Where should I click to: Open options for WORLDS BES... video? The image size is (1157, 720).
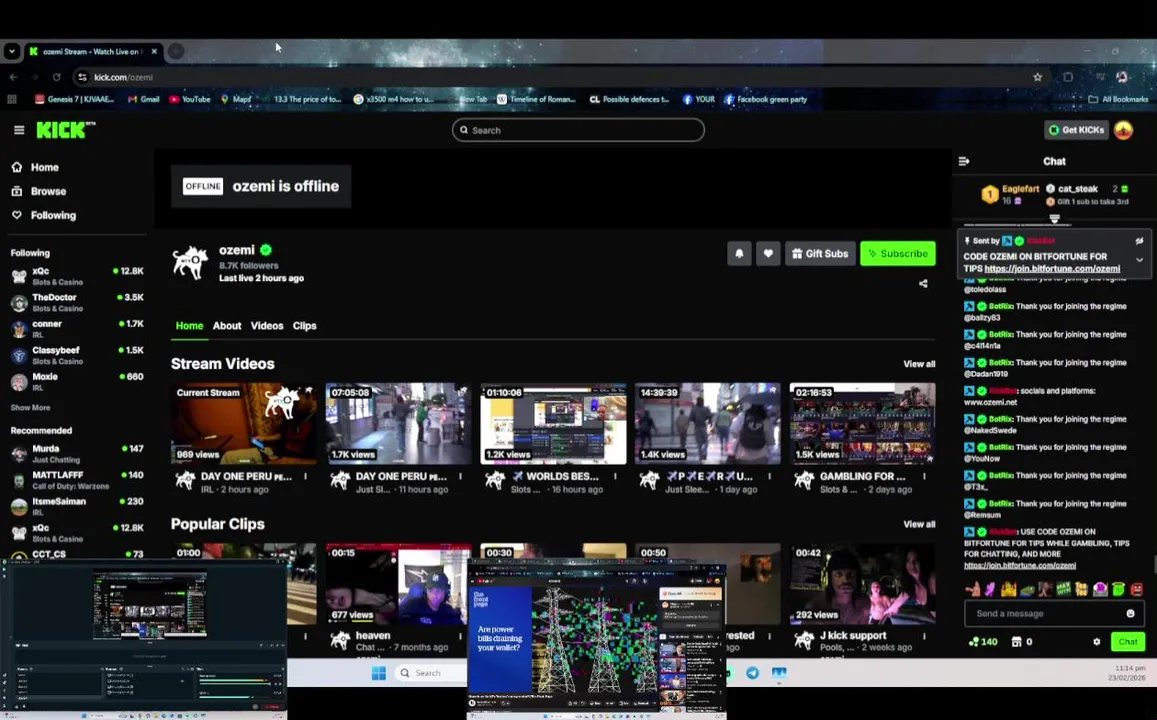coord(615,477)
